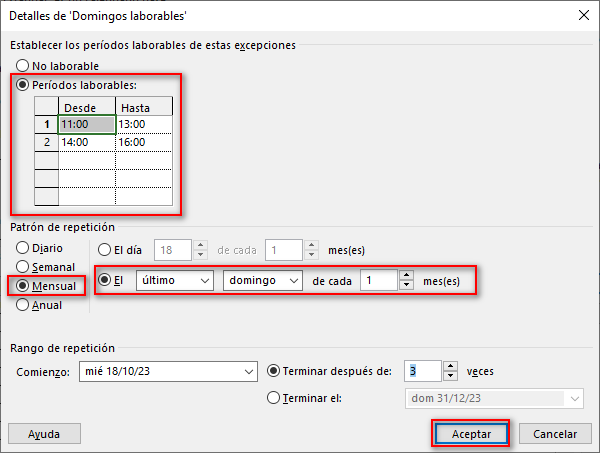The width and height of the screenshot is (600, 453).
Task: Select the 'Terminar el' end date option
Action: [x=274, y=398]
